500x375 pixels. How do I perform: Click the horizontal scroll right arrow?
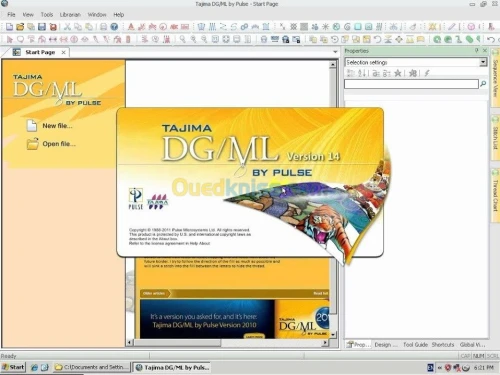(x=325, y=342)
